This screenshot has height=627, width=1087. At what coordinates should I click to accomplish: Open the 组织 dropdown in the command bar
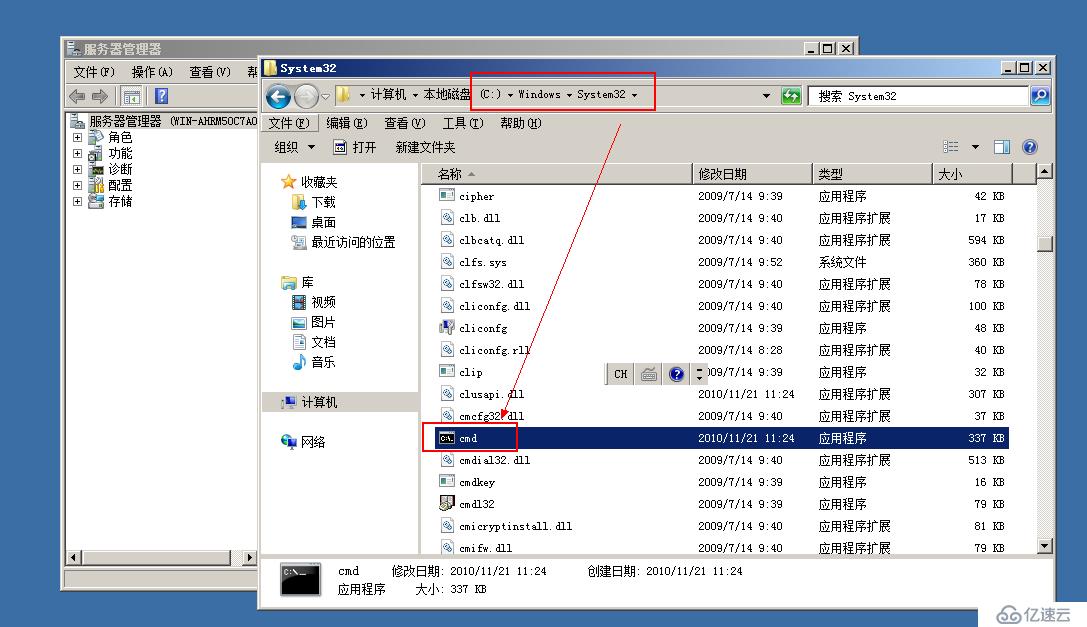point(295,147)
